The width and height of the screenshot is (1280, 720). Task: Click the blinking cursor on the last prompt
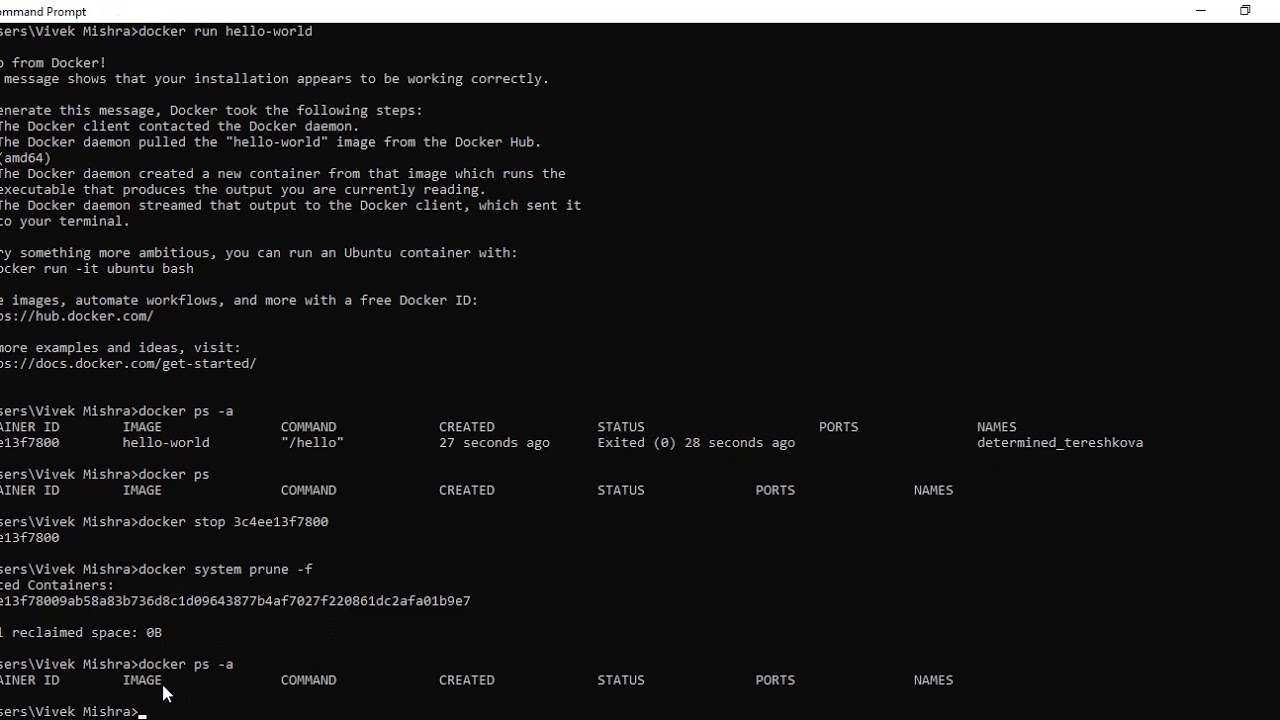tap(143, 716)
